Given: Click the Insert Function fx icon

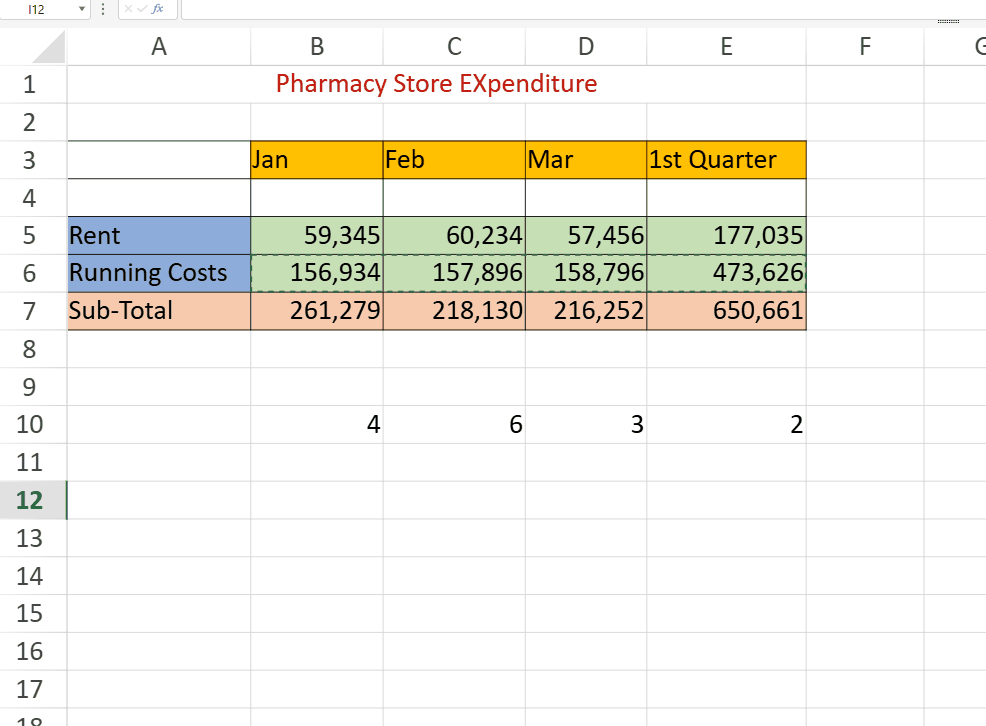Looking at the screenshot, I should (x=158, y=9).
